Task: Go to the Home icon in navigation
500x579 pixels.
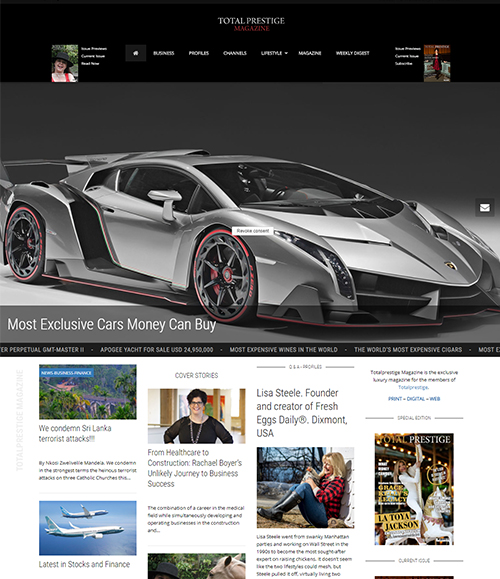Action: [136, 53]
